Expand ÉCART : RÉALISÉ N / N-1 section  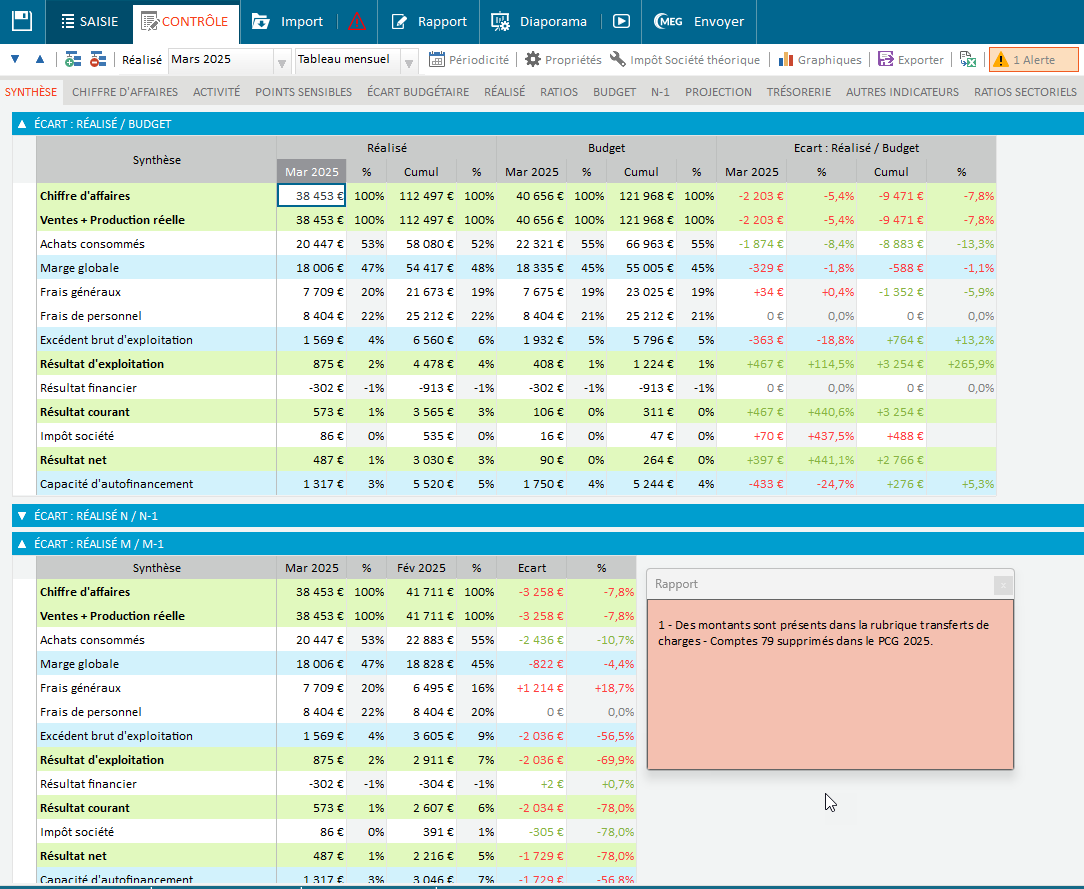tap(21, 516)
